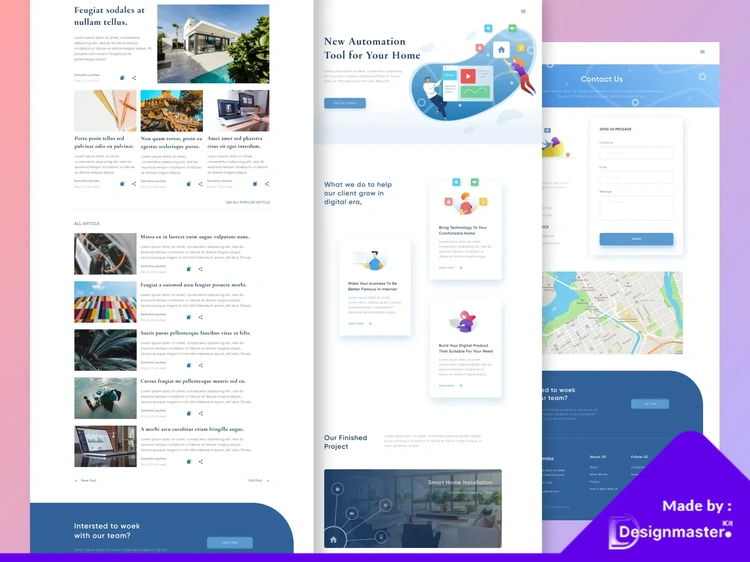Share the 'Amet amet sed pharetra' article
750x562 pixels.
pos(266,184)
